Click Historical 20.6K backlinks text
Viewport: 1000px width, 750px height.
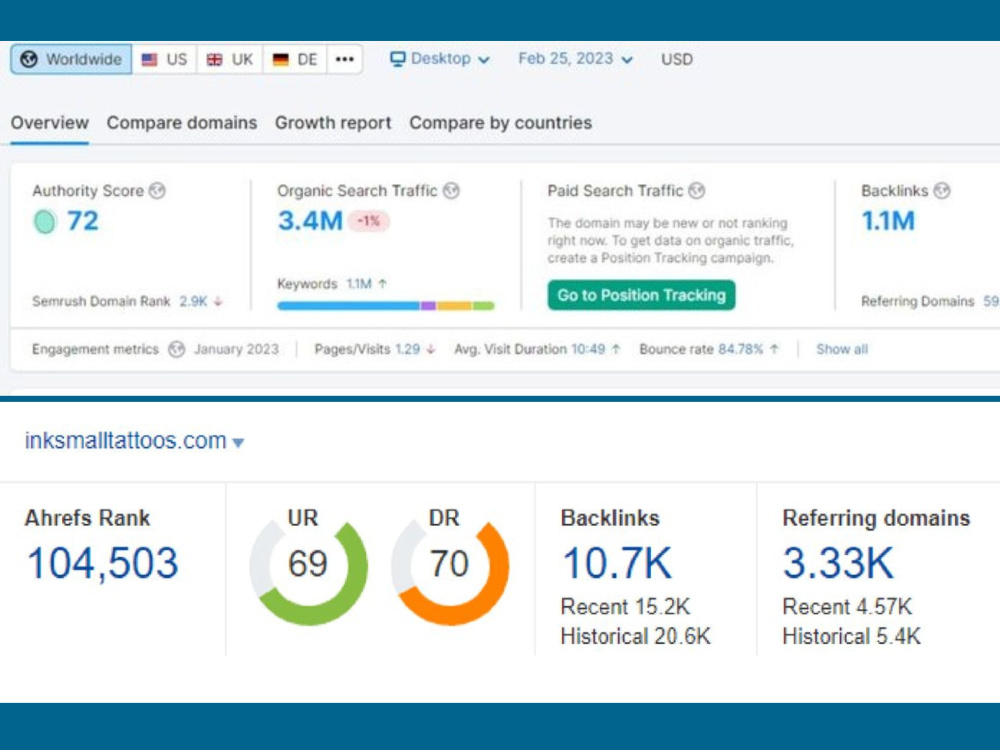click(x=635, y=636)
